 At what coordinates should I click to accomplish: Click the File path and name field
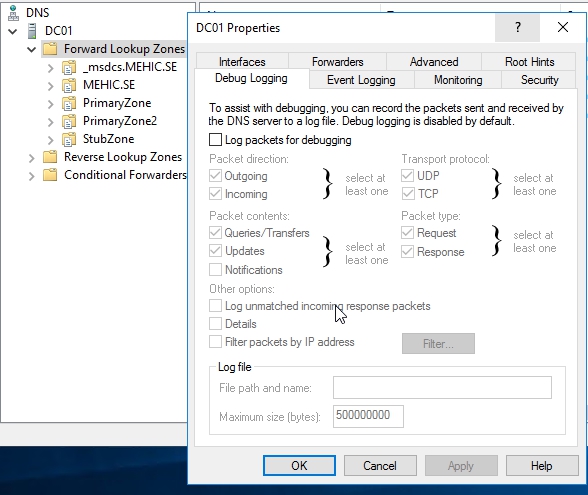tap(442, 387)
